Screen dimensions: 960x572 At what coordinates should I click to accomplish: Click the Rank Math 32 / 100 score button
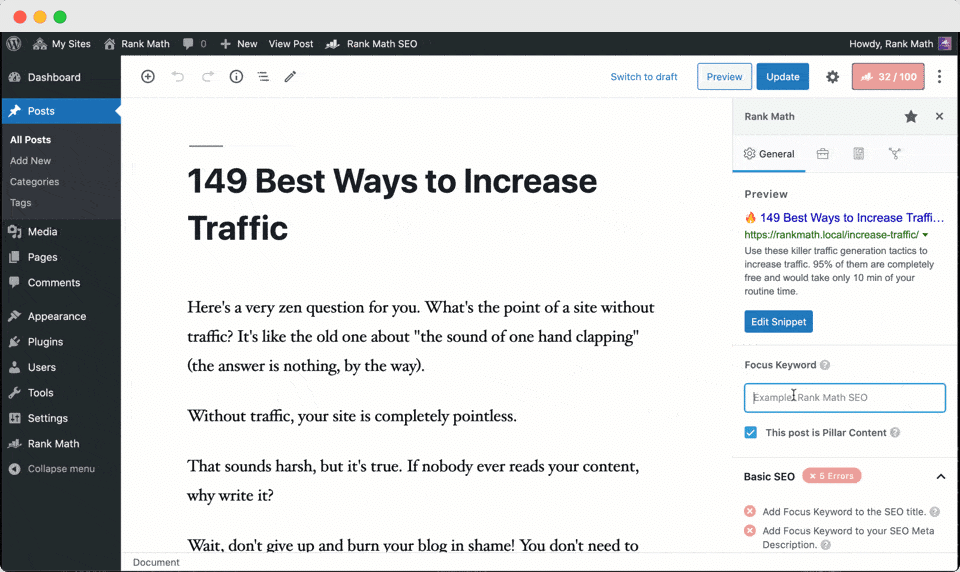click(888, 77)
